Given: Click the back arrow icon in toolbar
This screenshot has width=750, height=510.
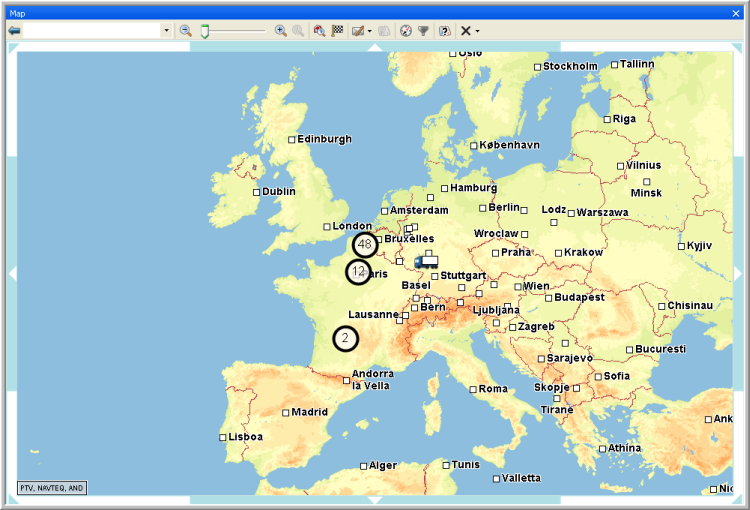Looking at the screenshot, I should click(x=14, y=31).
